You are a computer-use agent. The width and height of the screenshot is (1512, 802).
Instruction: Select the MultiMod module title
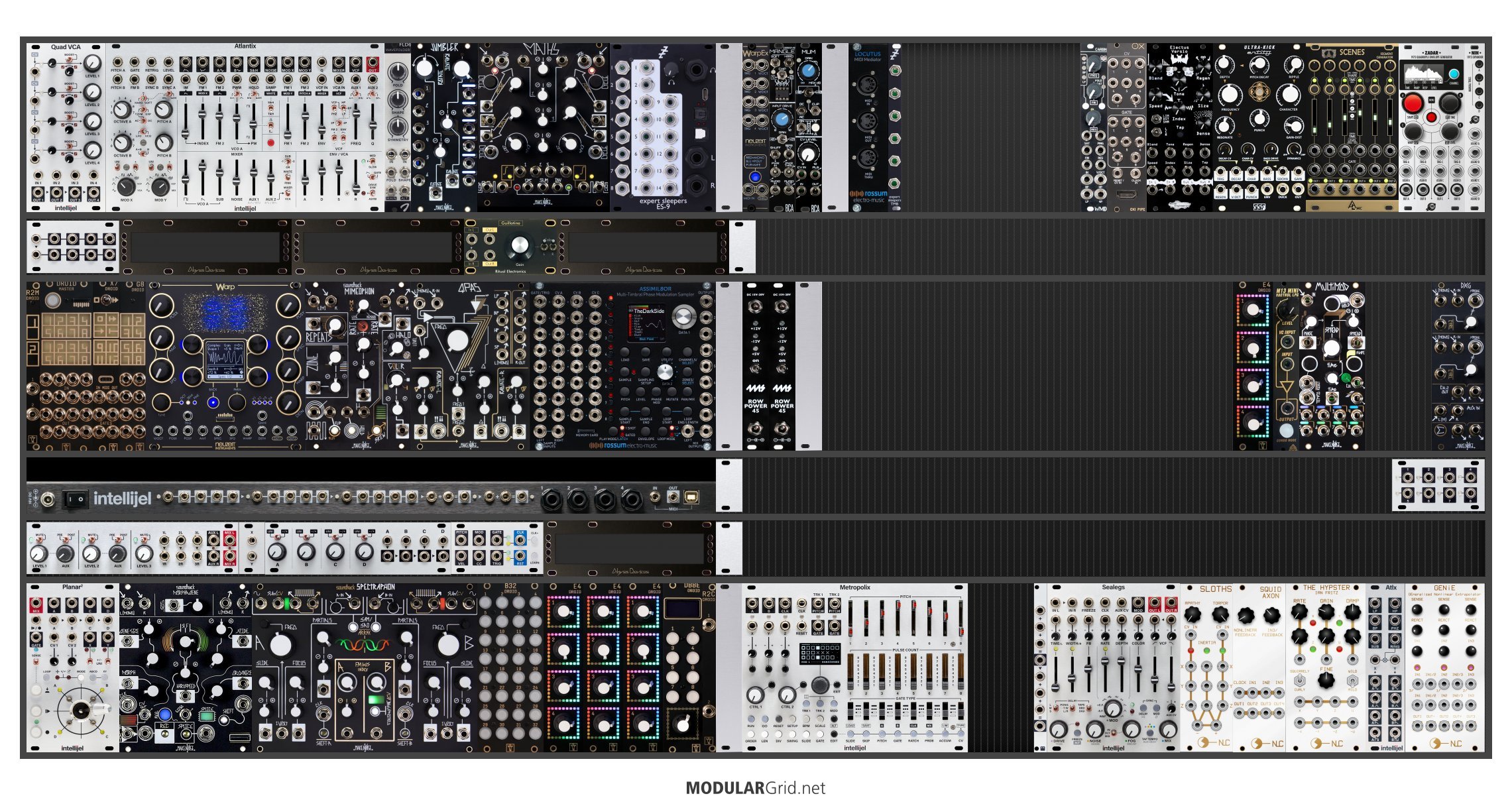click(x=1332, y=287)
